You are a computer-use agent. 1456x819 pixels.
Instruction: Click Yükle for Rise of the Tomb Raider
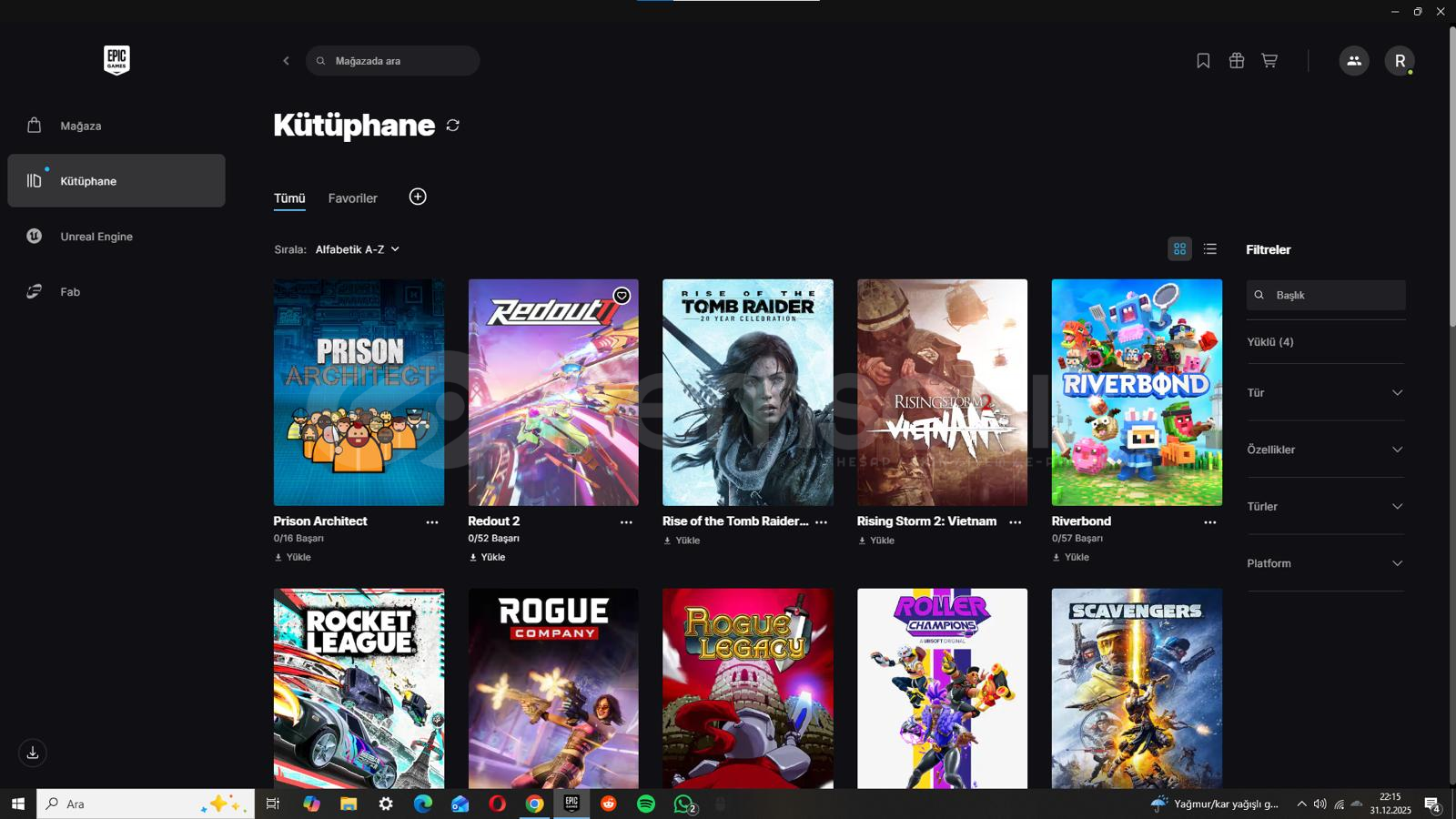[x=682, y=541]
